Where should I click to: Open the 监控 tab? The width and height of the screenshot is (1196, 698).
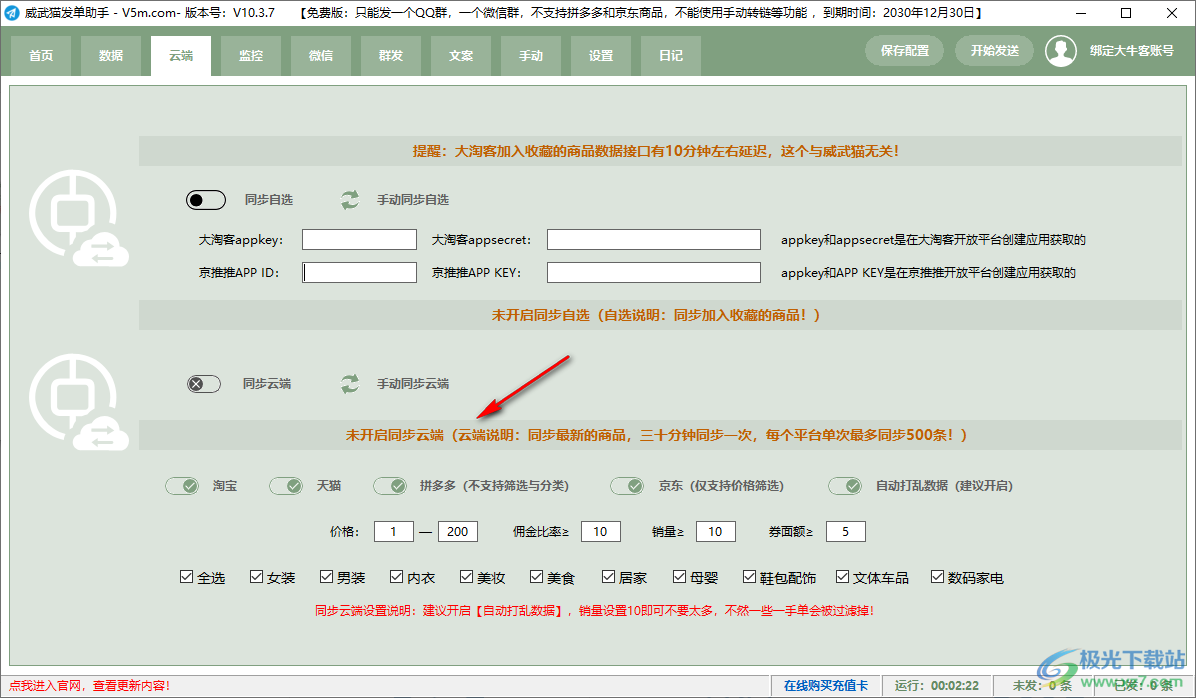pyautogui.click(x=251, y=56)
